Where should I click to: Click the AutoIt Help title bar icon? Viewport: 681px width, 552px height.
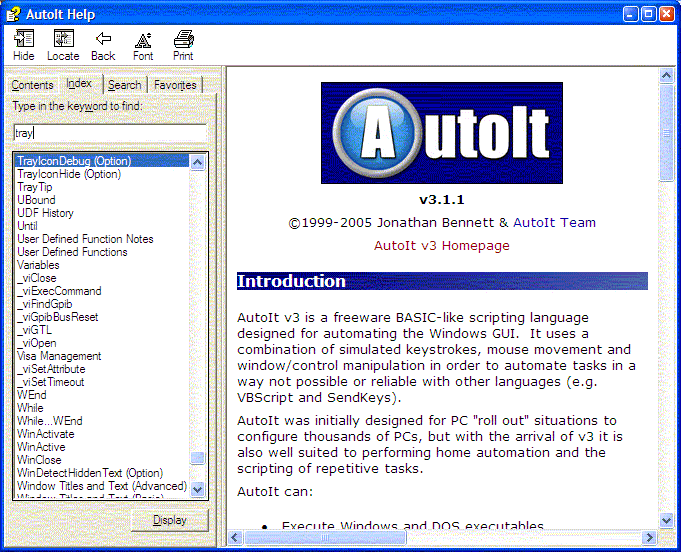(13, 14)
